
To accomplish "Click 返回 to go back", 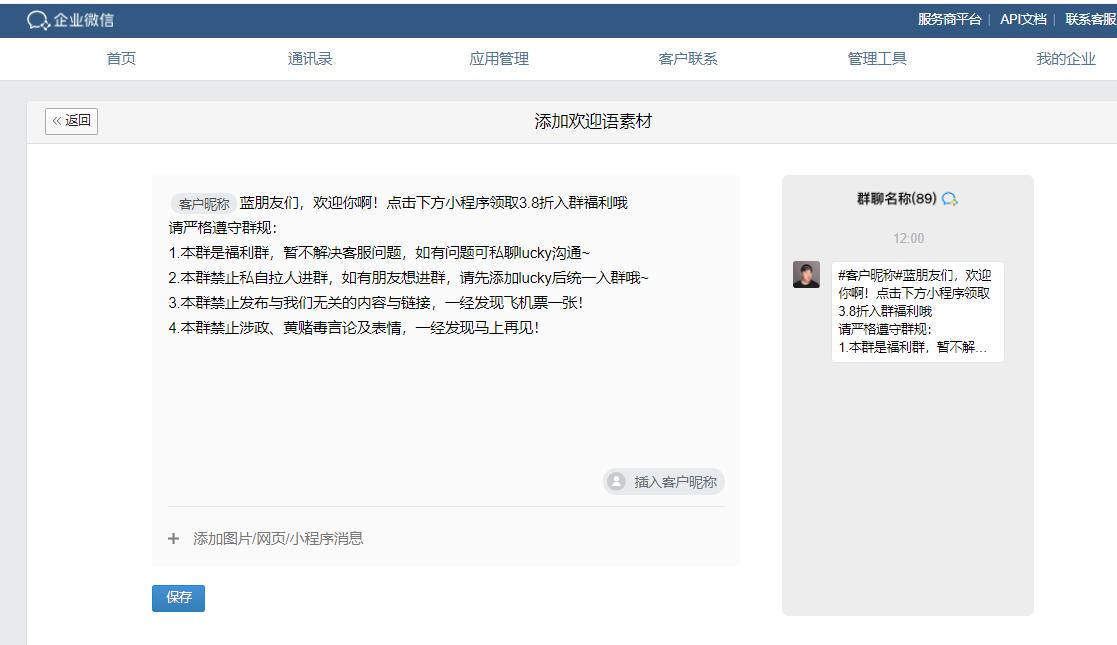I will click(x=70, y=121).
